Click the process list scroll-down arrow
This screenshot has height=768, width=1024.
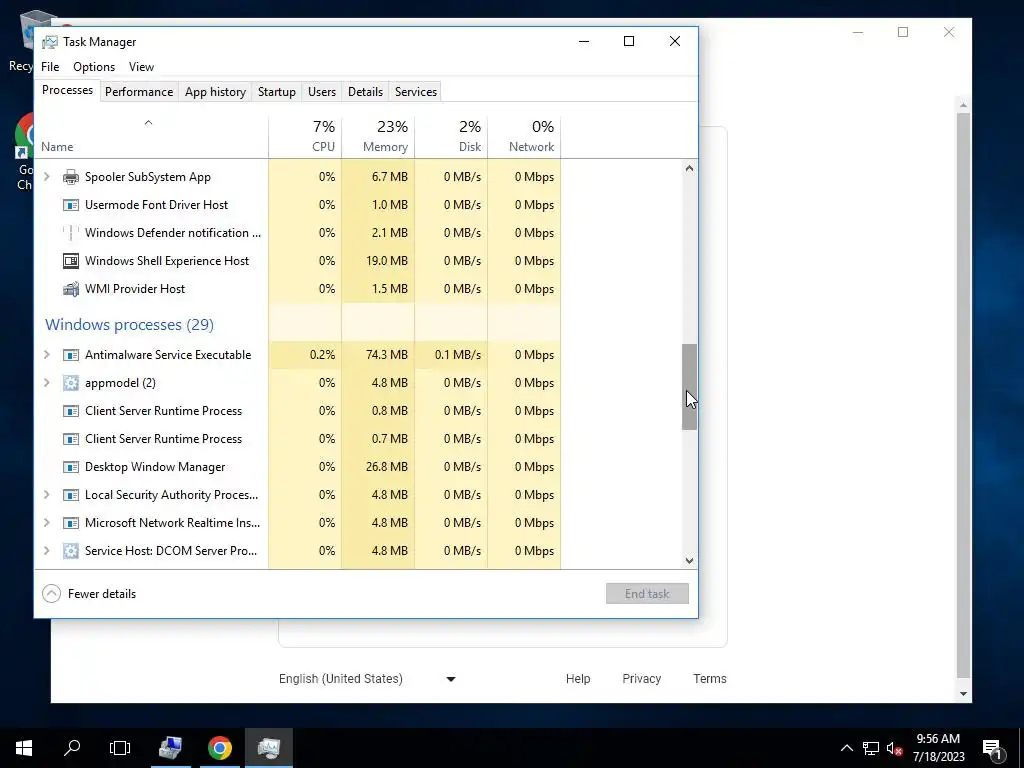tap(690, 560)
